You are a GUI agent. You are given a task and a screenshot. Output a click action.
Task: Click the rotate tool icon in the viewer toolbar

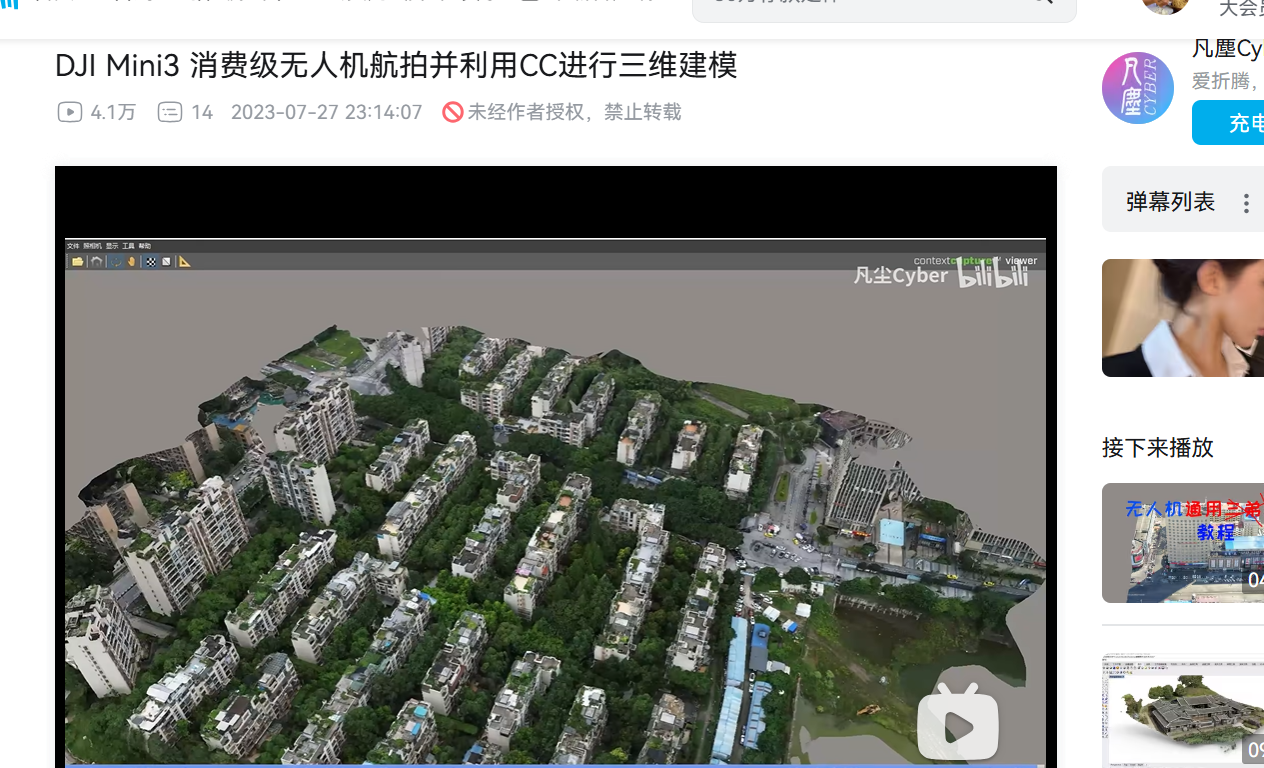(x=116, y=262)
